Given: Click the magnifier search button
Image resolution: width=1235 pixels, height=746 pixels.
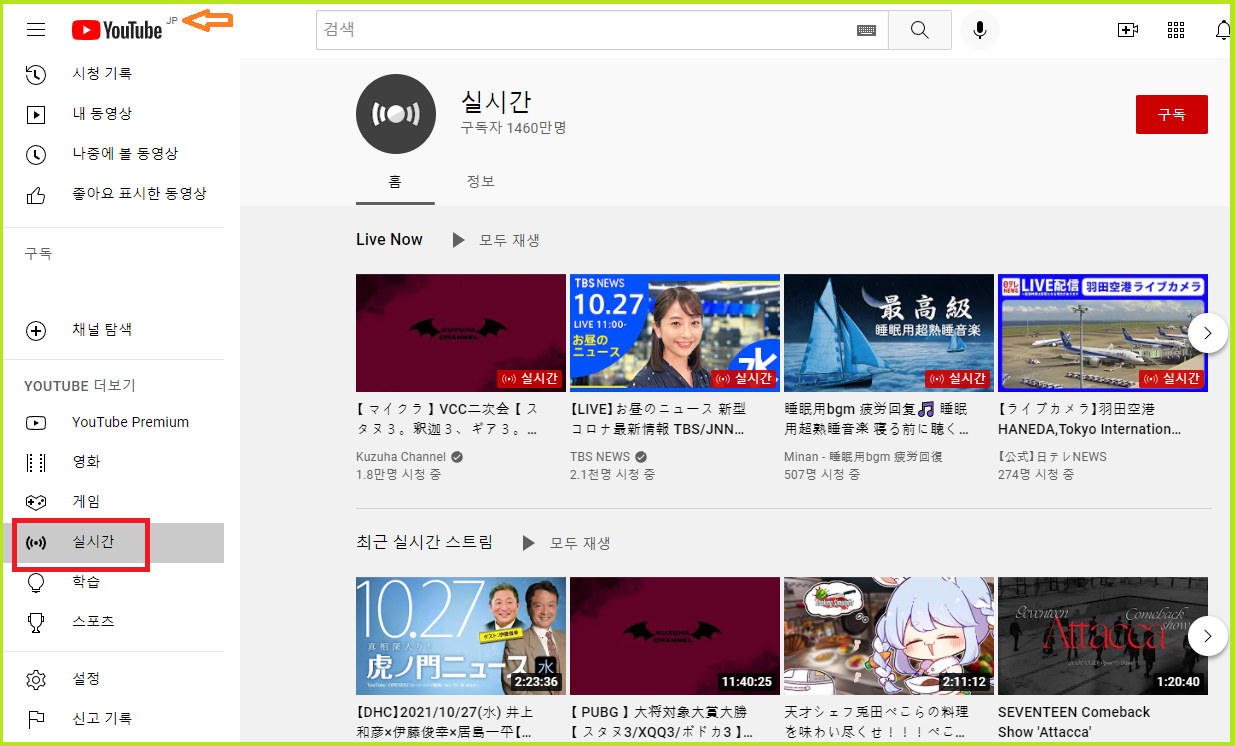Looking at the screenshot, I should coord(920,30).
